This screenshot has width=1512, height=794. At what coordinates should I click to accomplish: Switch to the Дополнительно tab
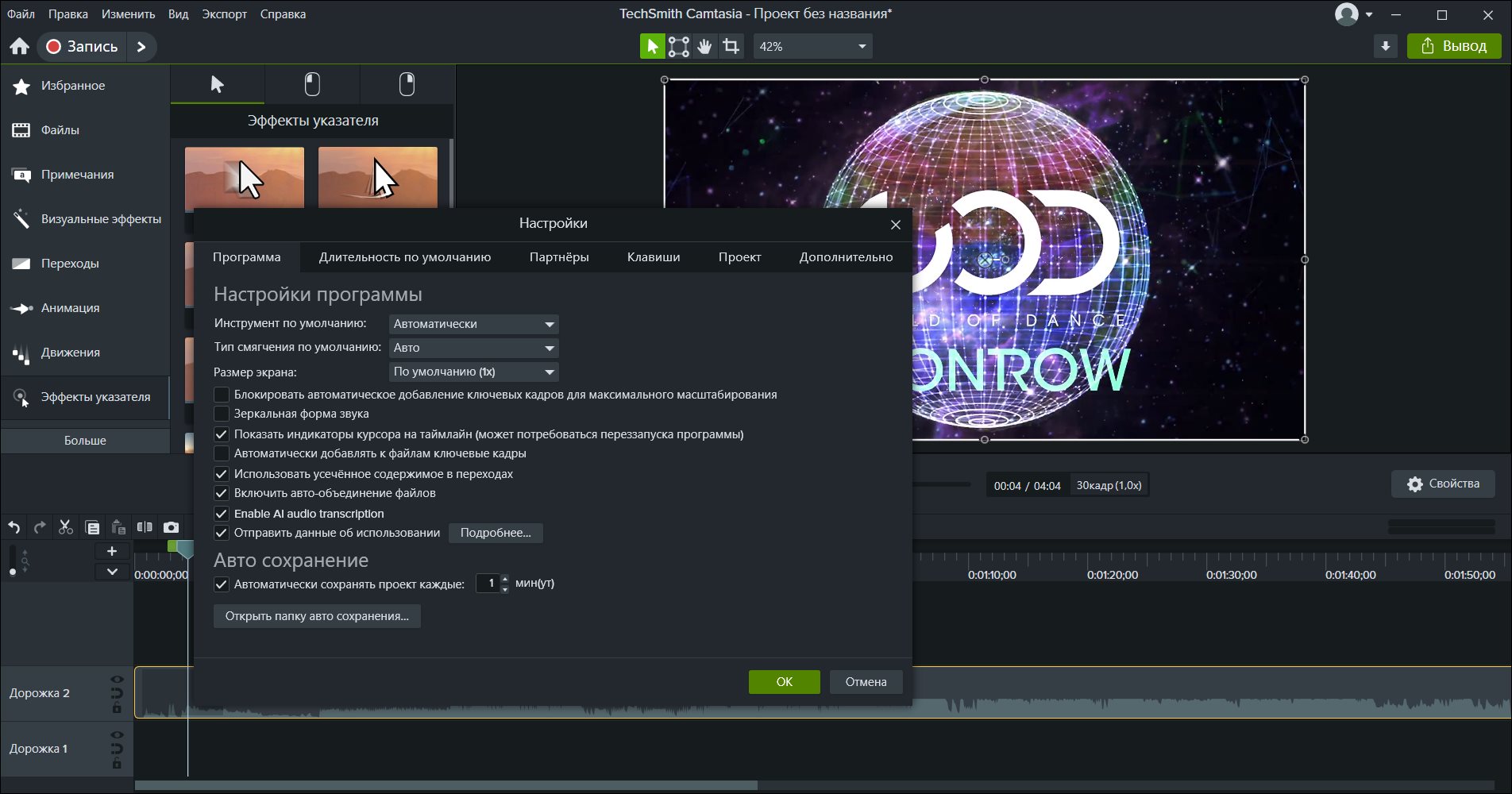(x=846, y=257)
